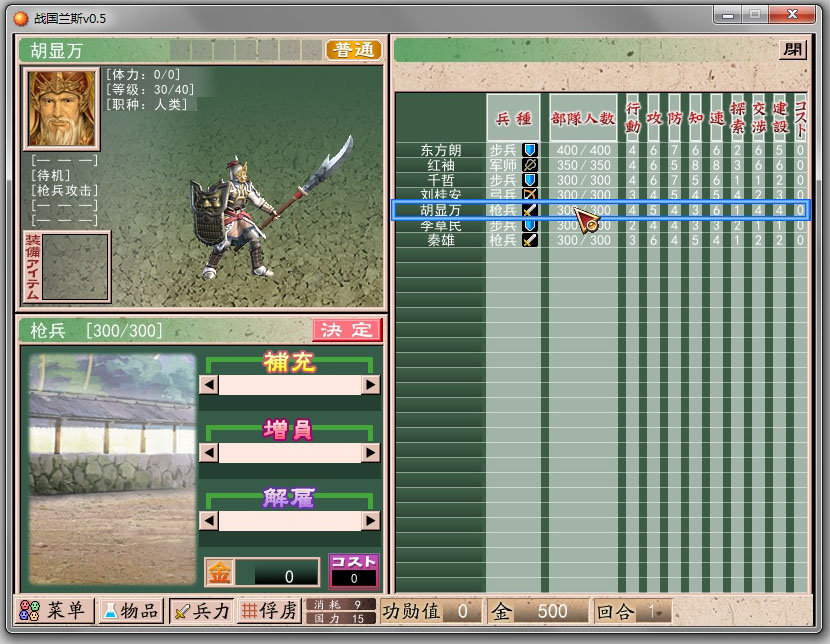
Task: Sort by 部隊人数 column header
Action: tap(583, 117)
